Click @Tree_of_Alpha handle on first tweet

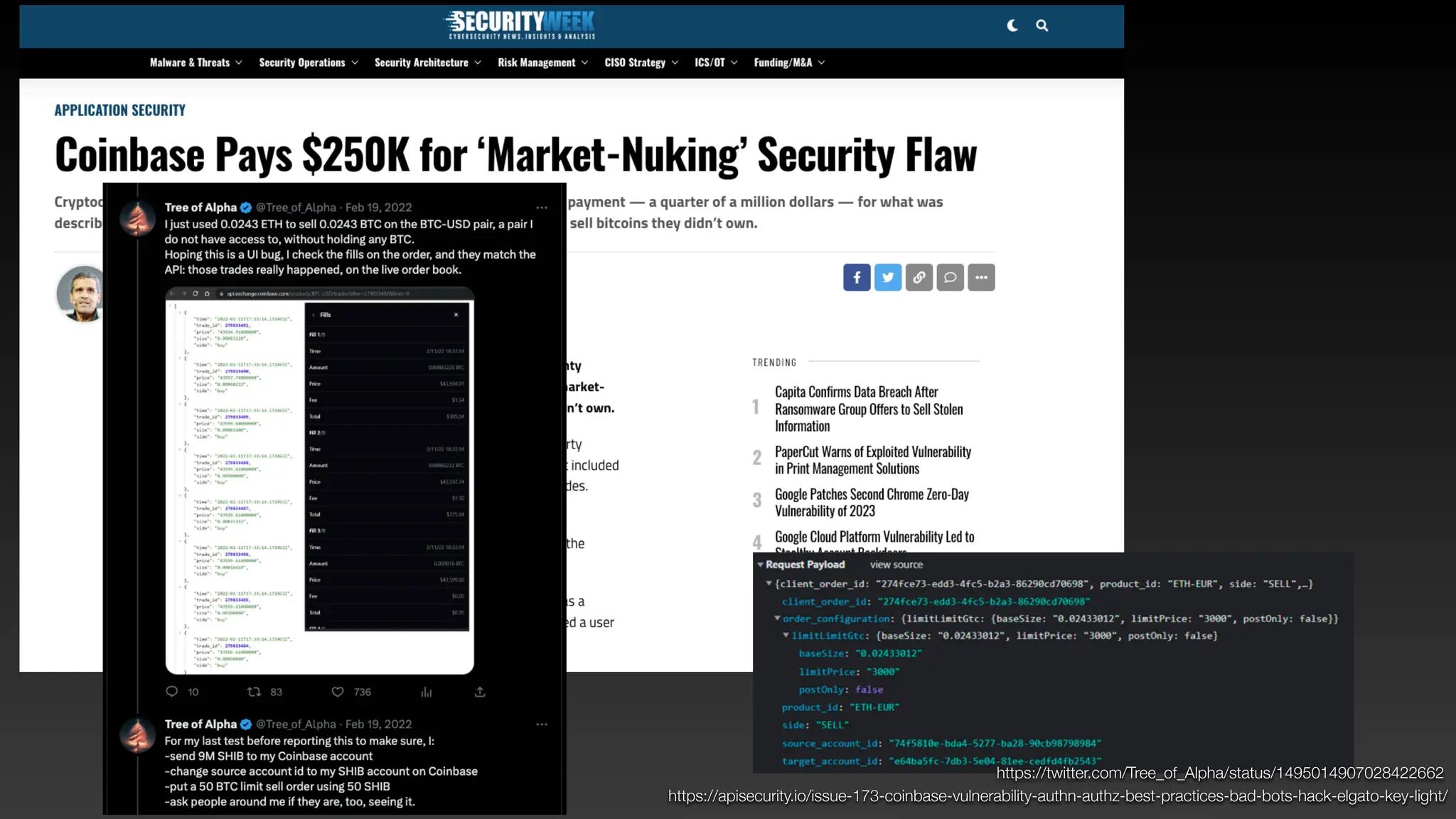296,208
